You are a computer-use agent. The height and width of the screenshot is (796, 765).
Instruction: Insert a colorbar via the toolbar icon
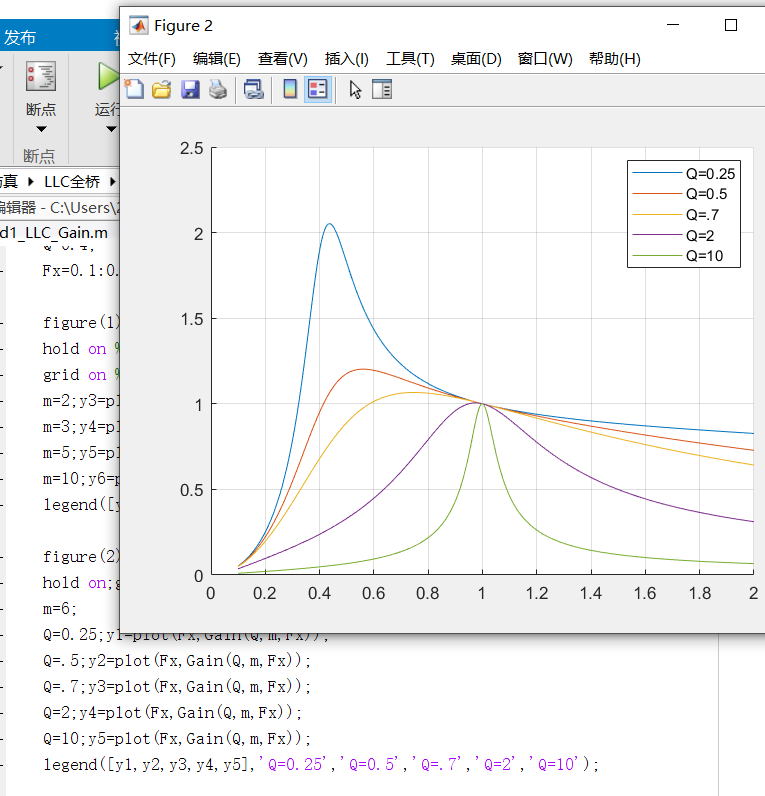(290, 89)
